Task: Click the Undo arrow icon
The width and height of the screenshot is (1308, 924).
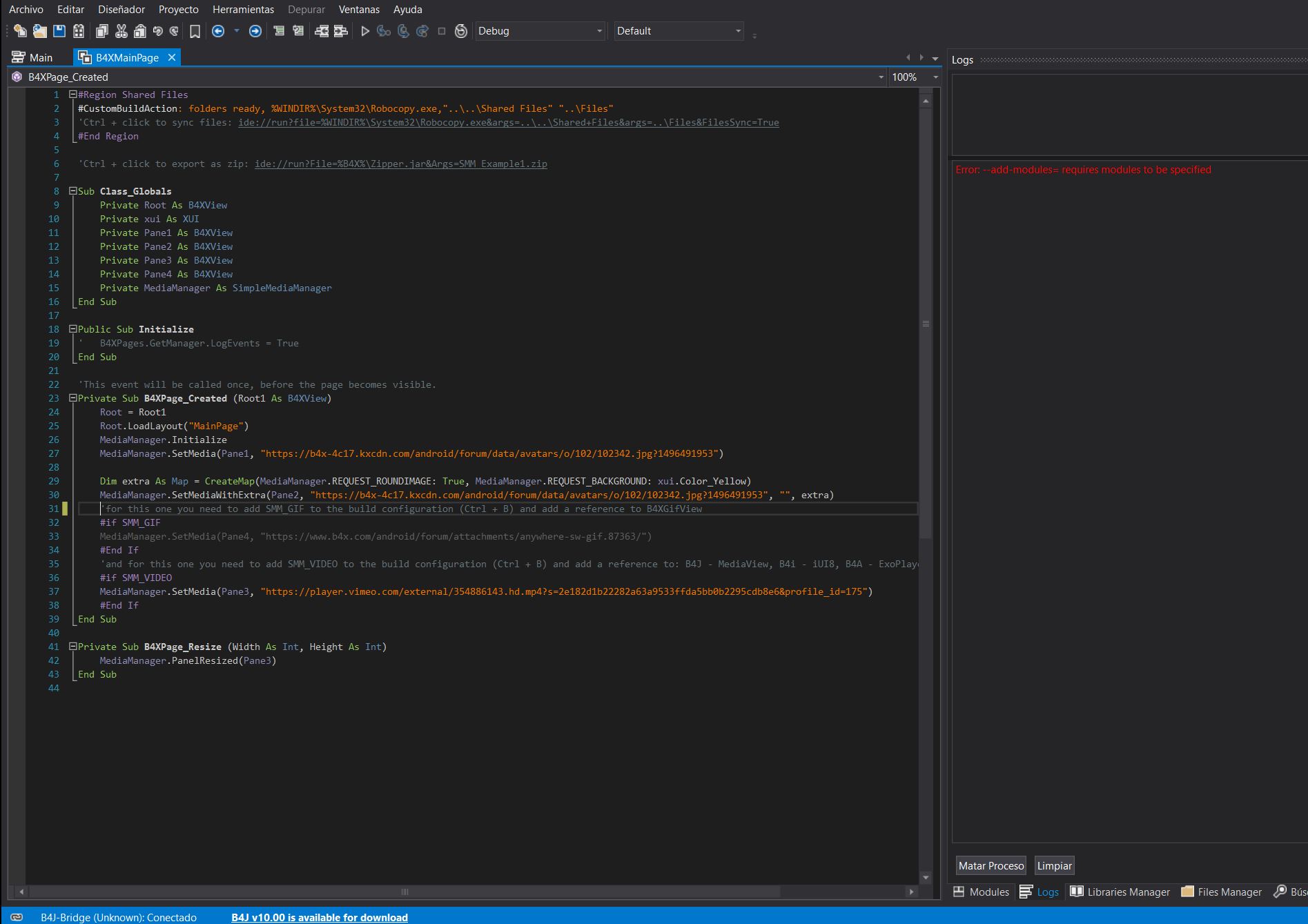Action: [x=158, y=31]
